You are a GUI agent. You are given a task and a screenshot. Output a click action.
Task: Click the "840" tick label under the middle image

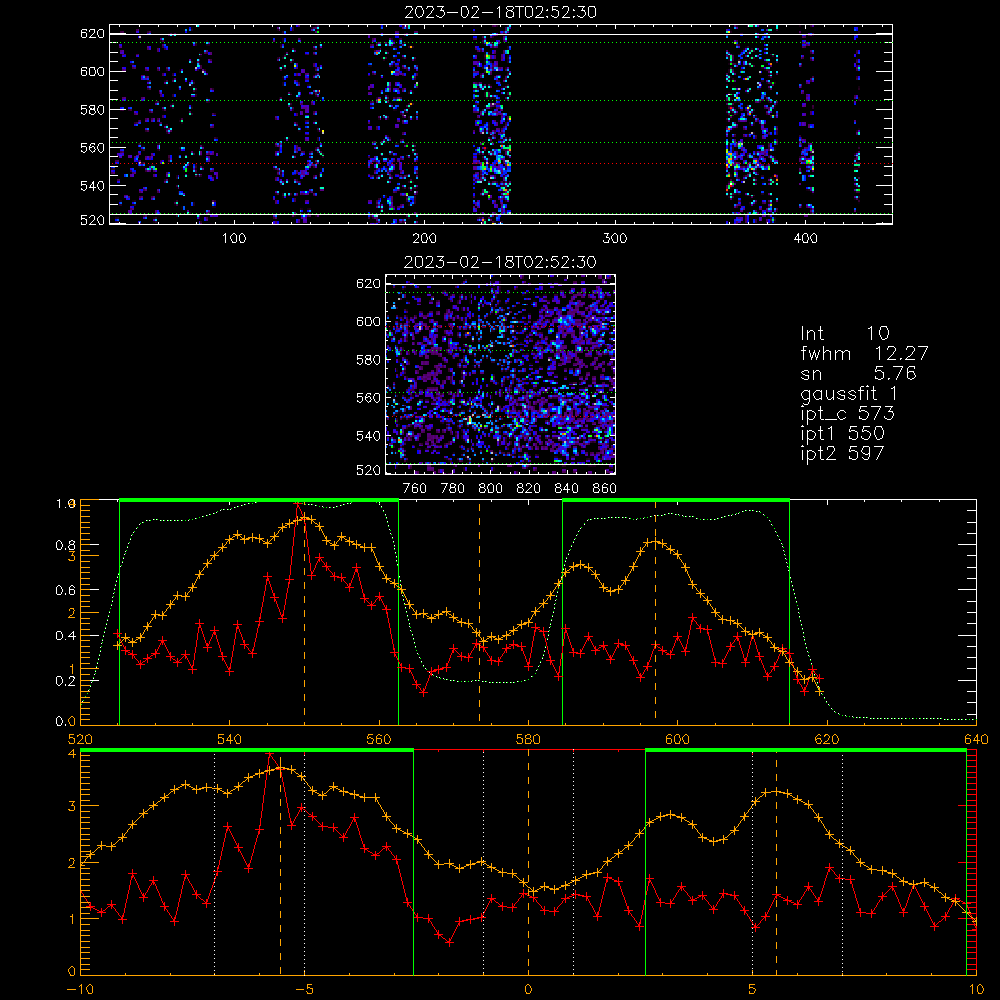(x=566, y=489)
